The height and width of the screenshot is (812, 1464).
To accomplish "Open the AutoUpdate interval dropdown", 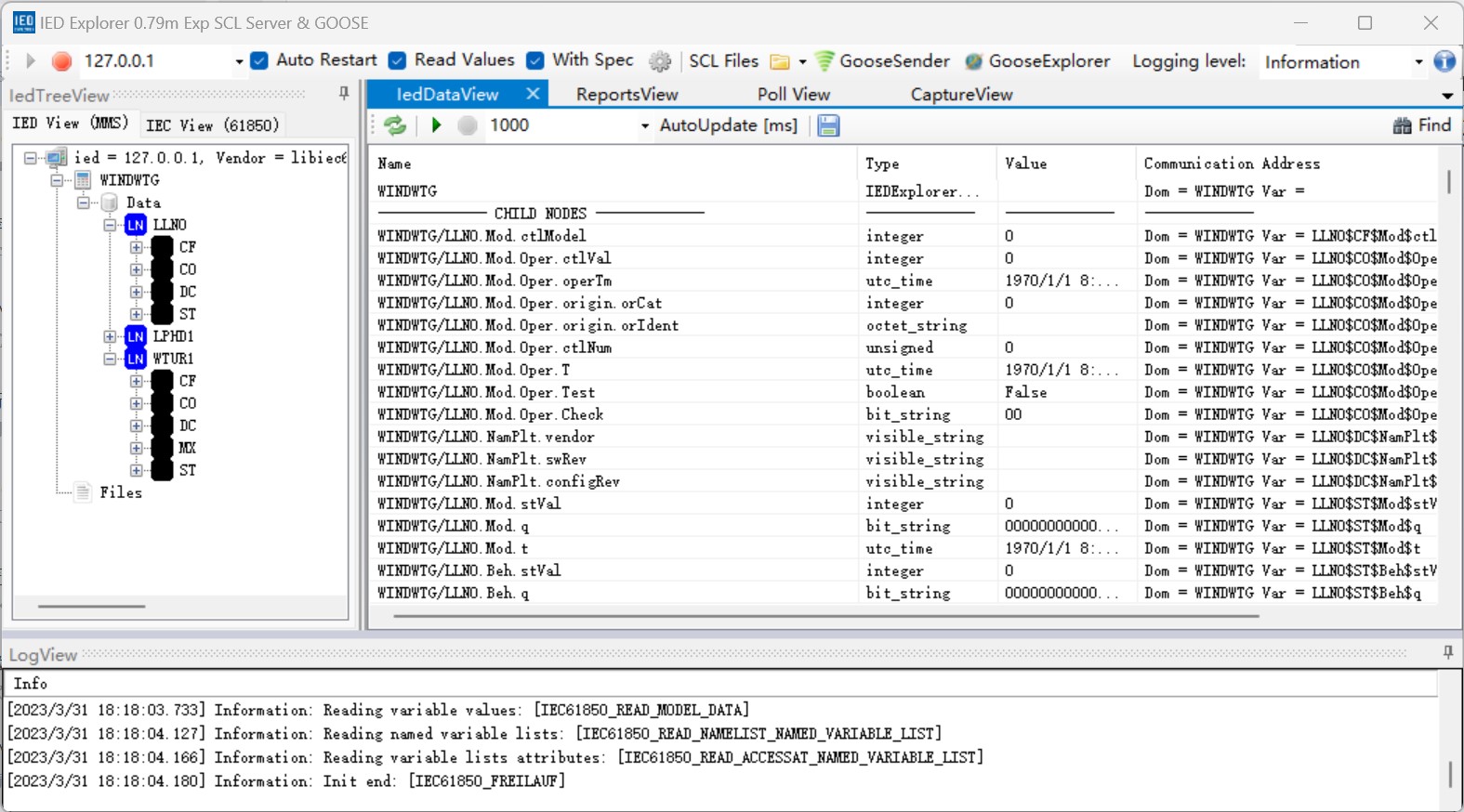I will [644, 126].
